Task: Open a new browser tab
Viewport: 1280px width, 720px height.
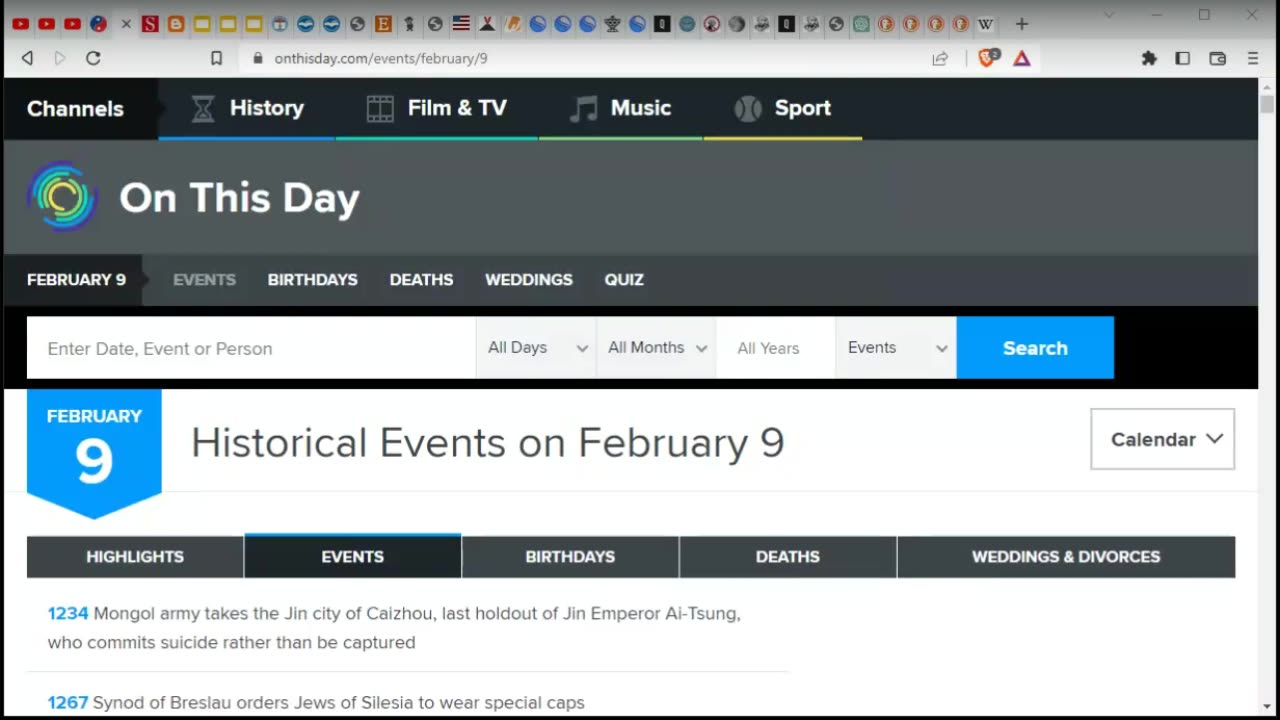Action: point(1021,24)
